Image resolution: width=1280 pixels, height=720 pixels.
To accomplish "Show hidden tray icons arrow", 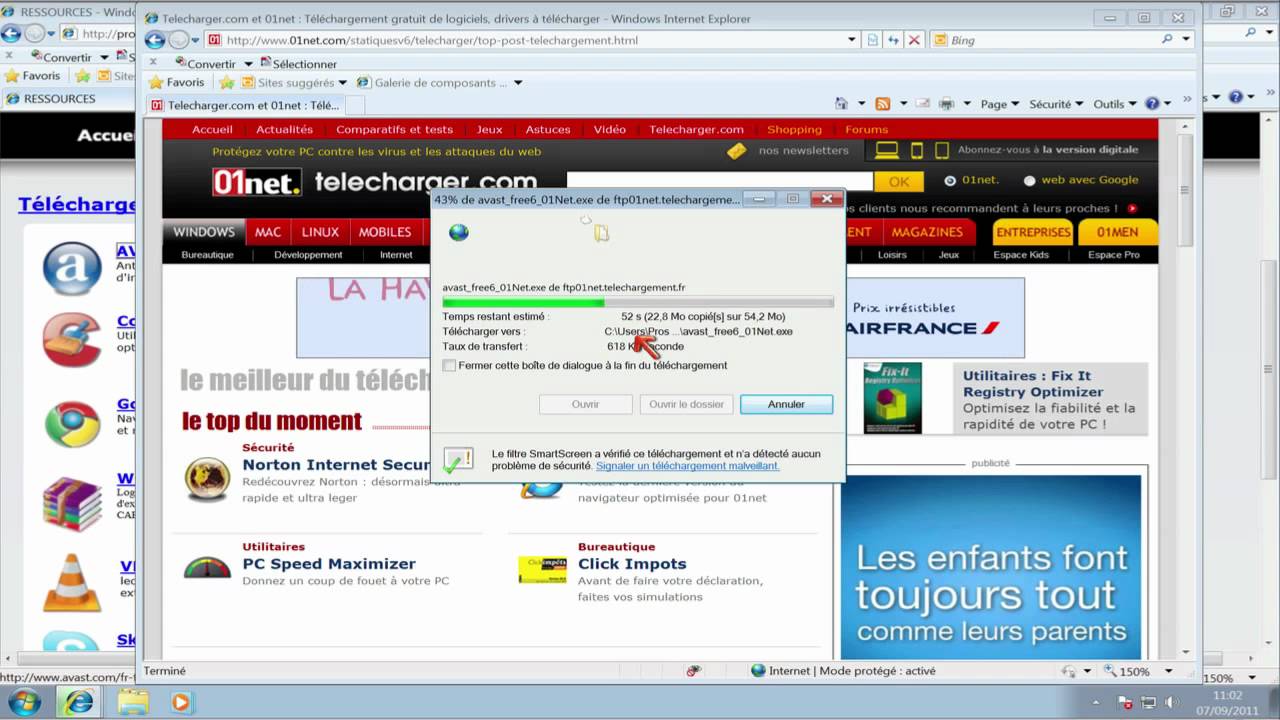I will tap(1097, 702).
